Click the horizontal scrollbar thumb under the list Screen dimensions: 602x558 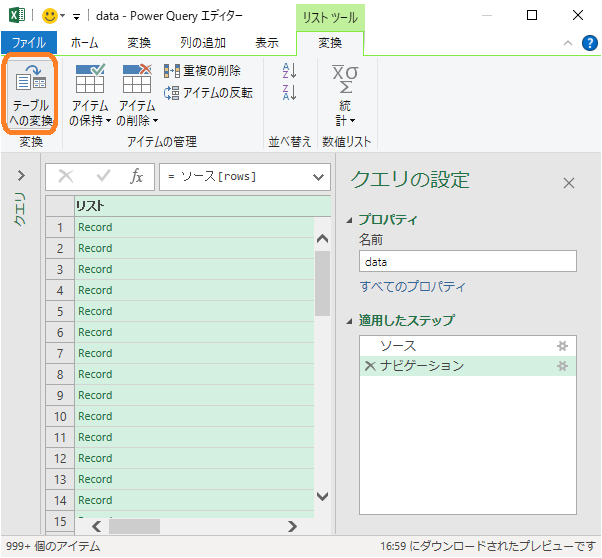pos(134,526)
